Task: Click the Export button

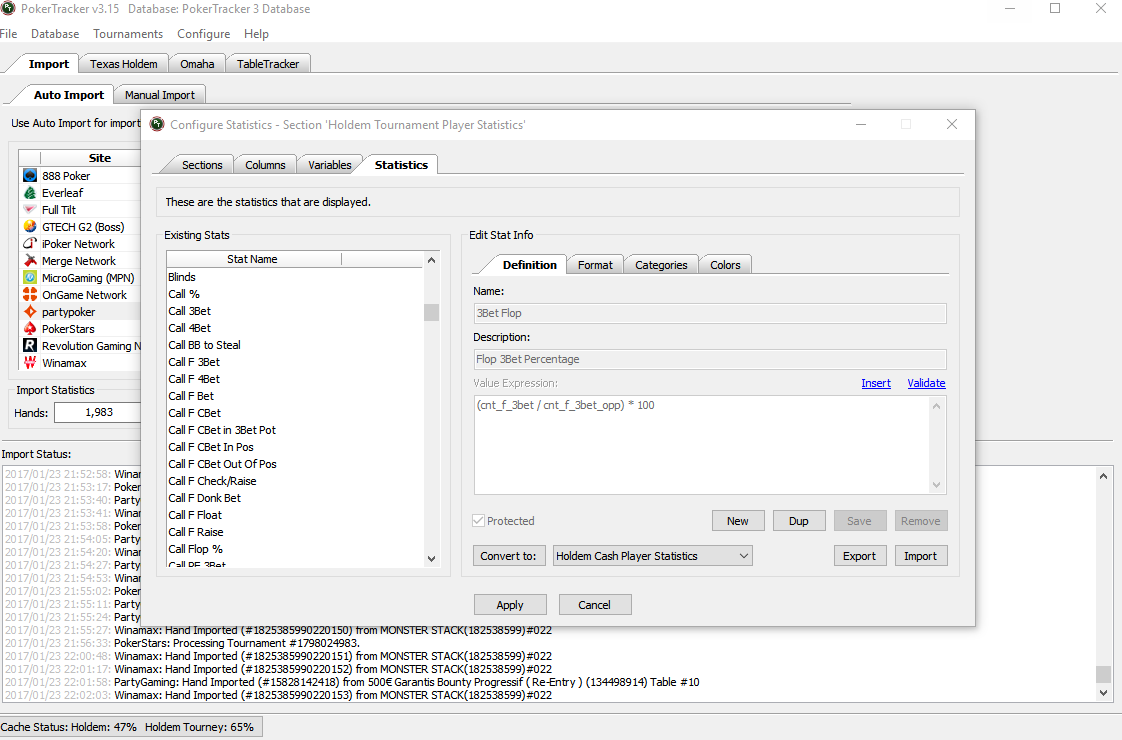Action: click(x=859, y=556)
